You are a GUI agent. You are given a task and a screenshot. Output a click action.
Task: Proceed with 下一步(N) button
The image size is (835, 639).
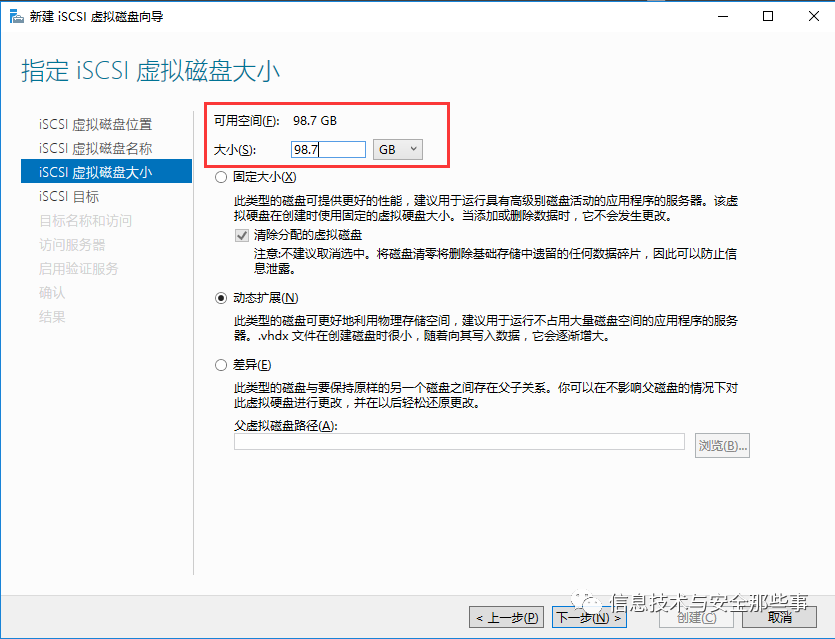[589, 618]
